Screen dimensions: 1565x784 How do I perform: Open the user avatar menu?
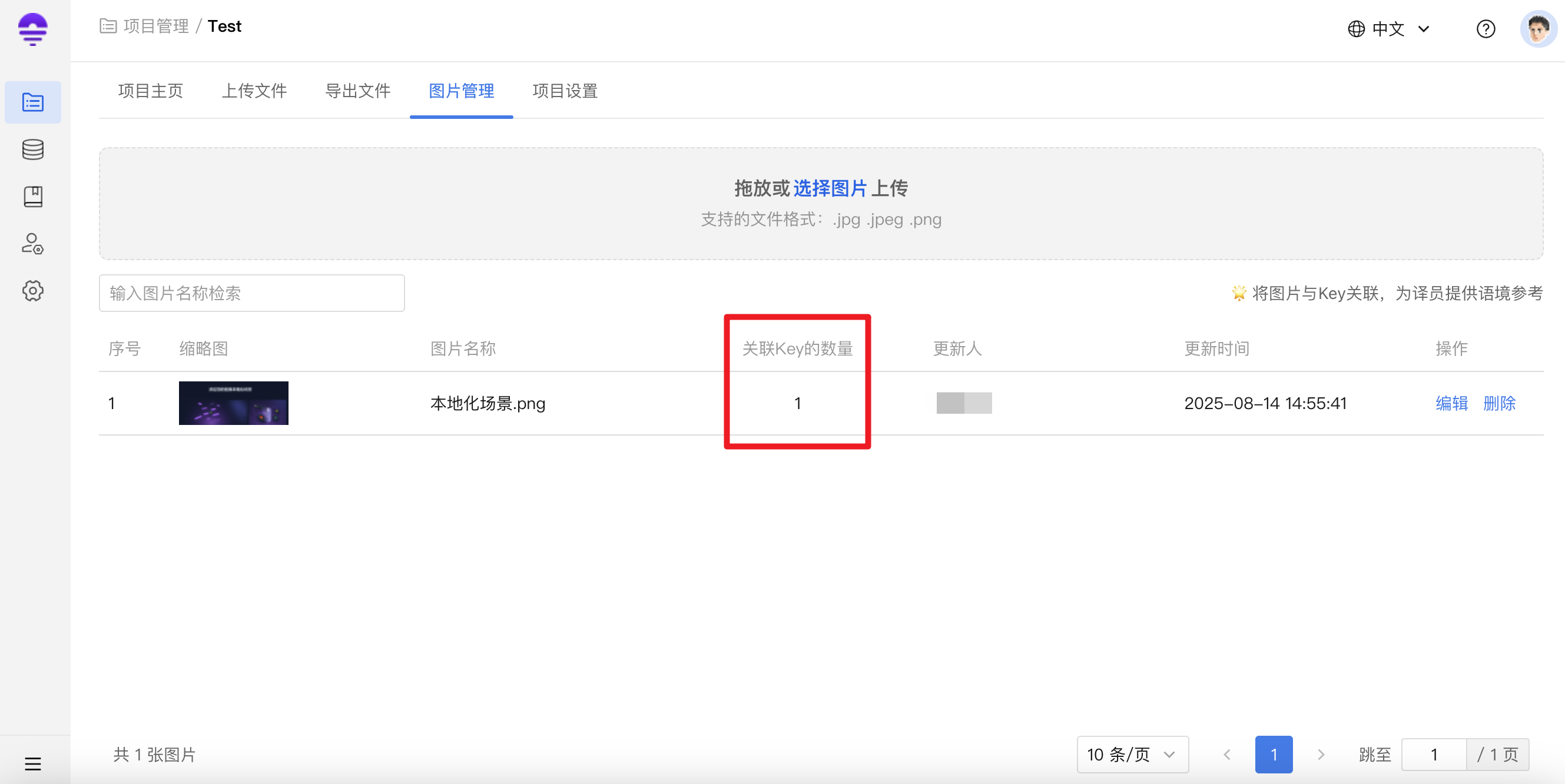(x=1538, y=28)
